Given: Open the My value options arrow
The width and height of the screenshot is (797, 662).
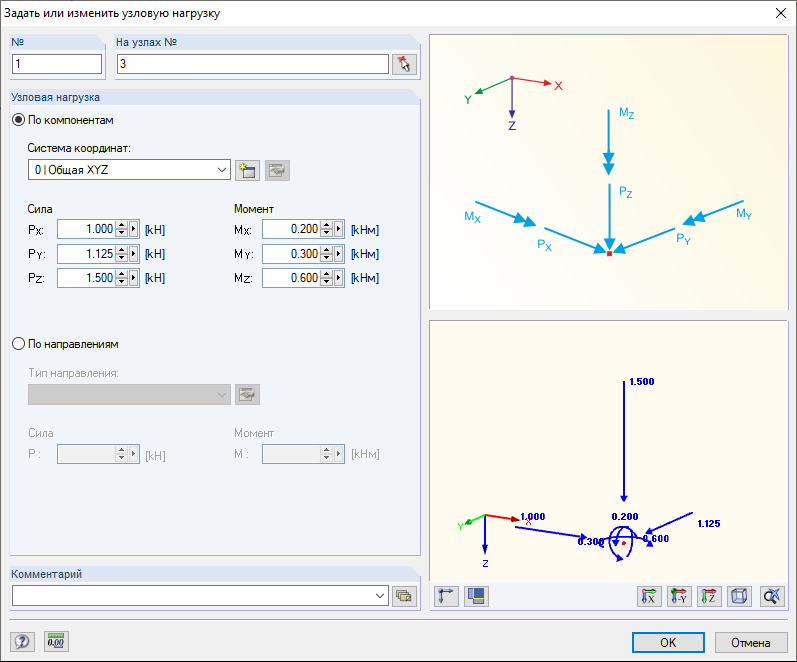Looking at the screenshot, I should pyautogui.click(x=339, y=254).
